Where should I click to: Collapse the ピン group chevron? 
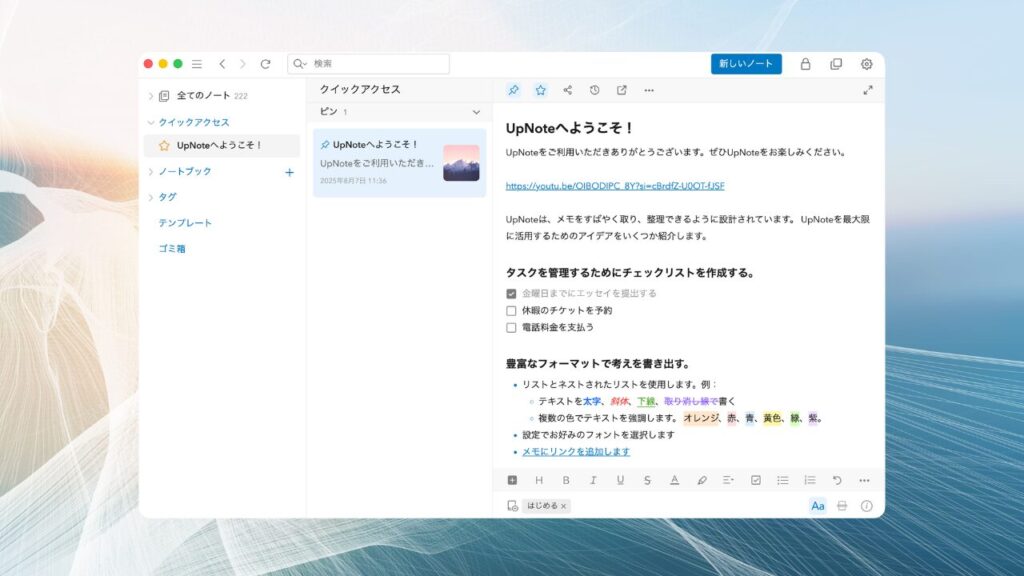click(x=476, y=112)
